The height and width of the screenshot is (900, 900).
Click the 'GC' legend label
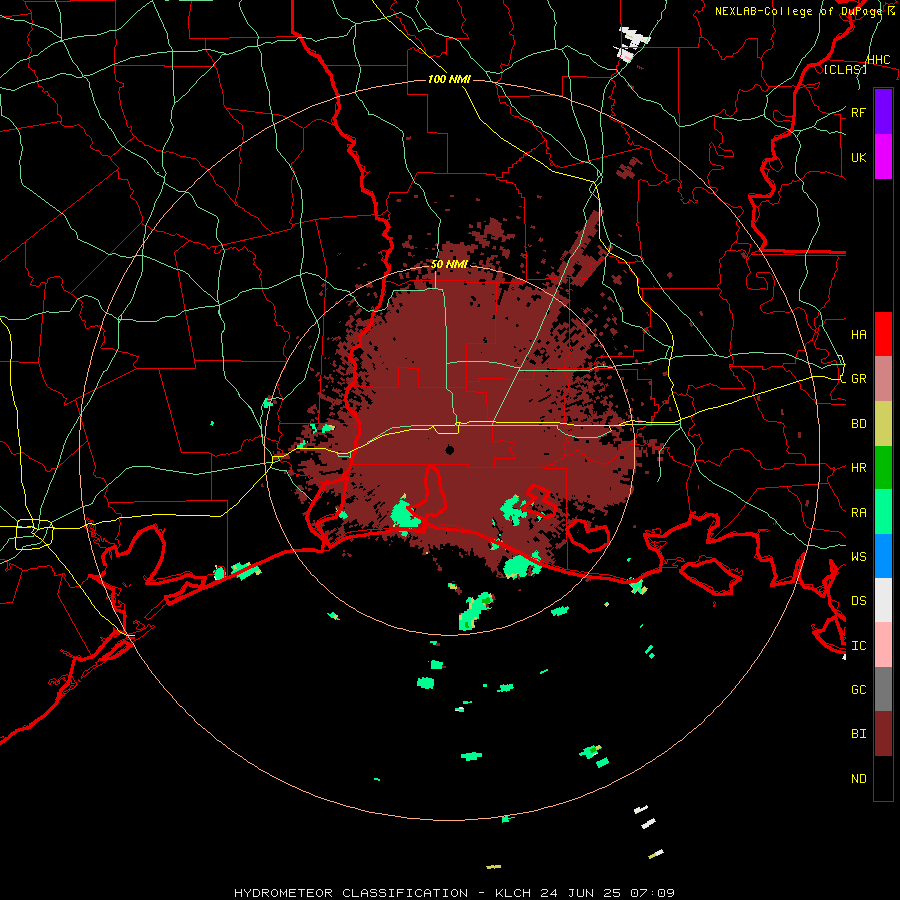click(858, 690)
